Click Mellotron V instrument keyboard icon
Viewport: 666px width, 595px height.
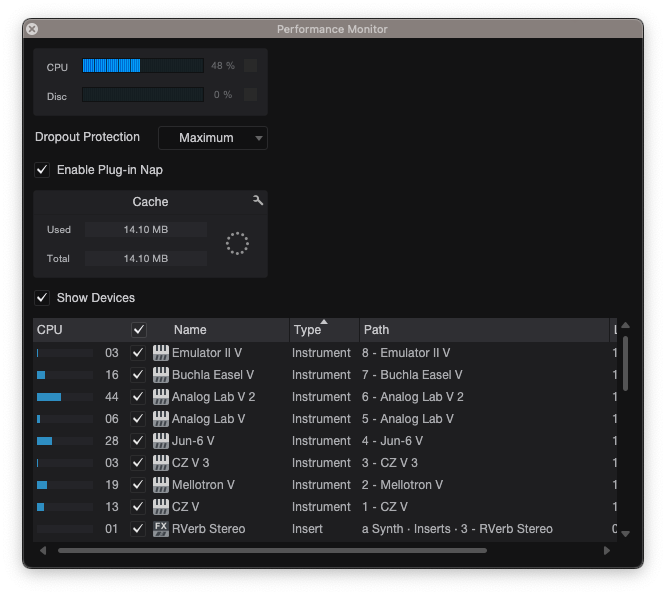coord(161,485)
